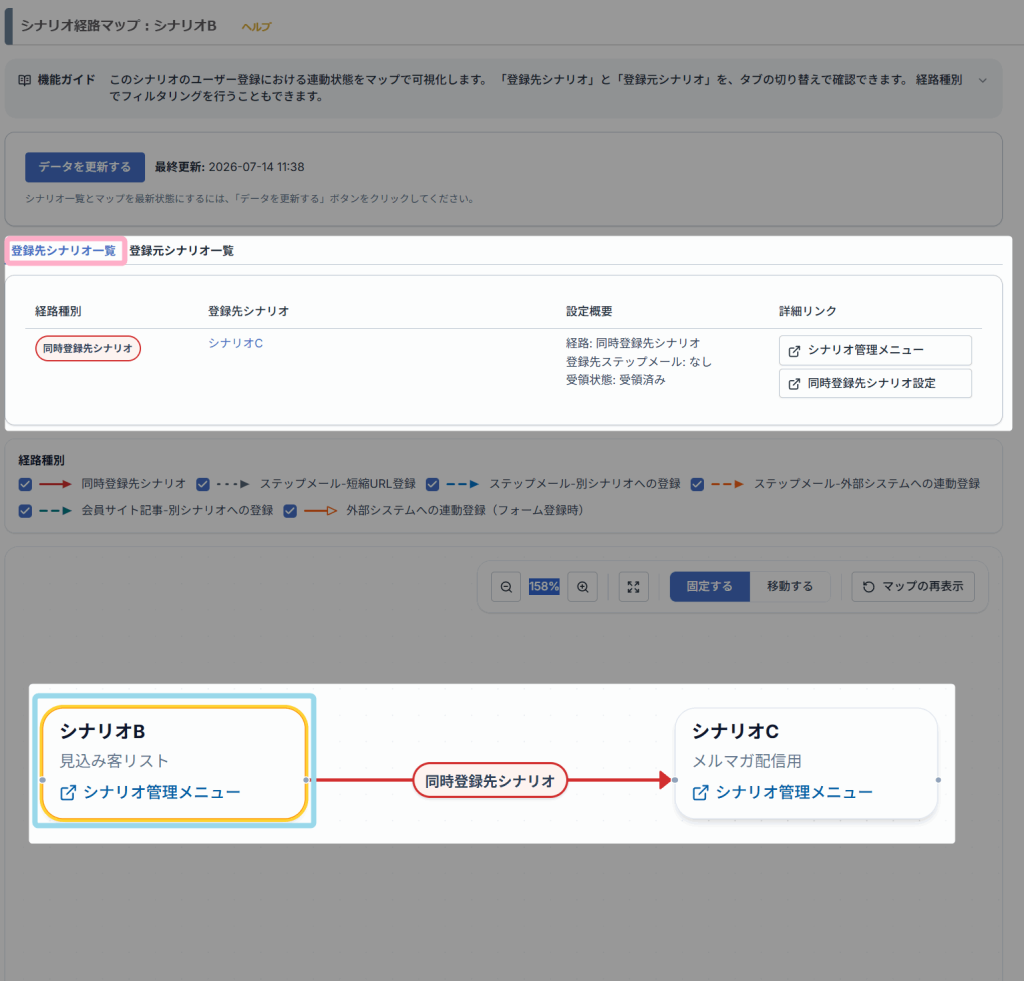Viewport: 1024px width, 981px height.
Task: Open the ヘルプ link in header
Action: (x=256, y=27)
